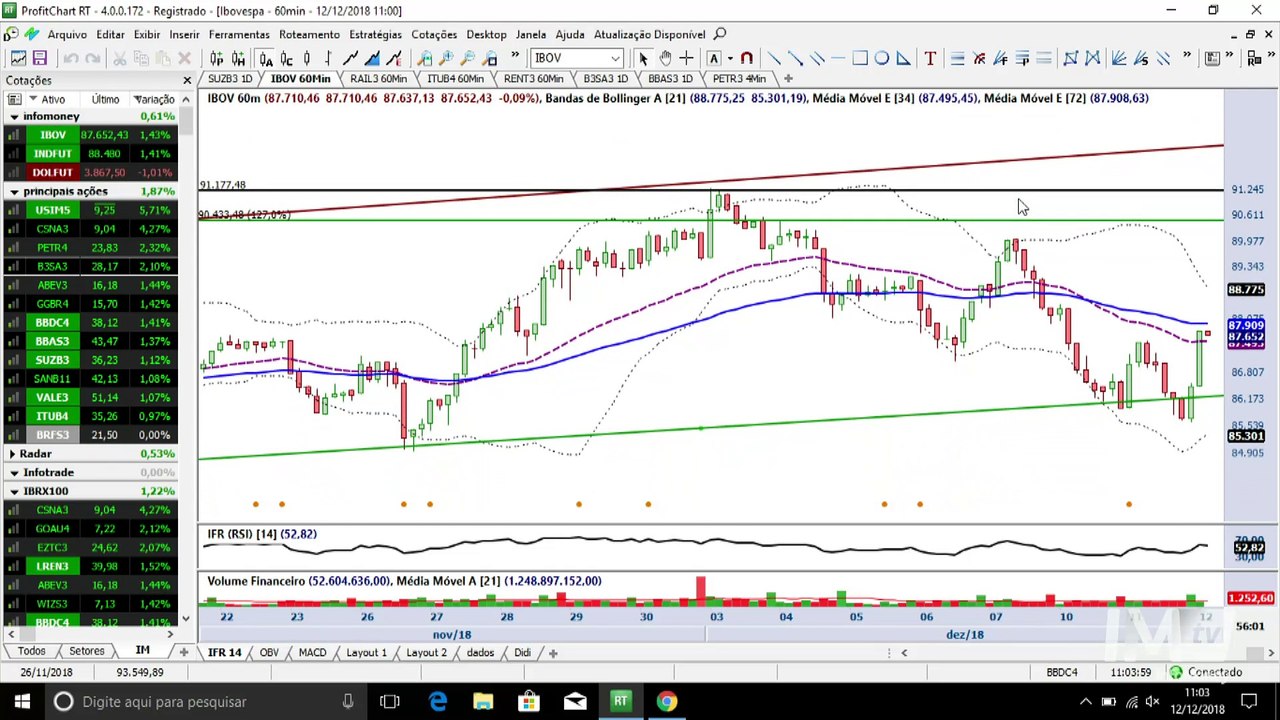Screen dimensions: 1280x720
Task: Open Google Chrome from taskbar
Action: pos(667,701)
